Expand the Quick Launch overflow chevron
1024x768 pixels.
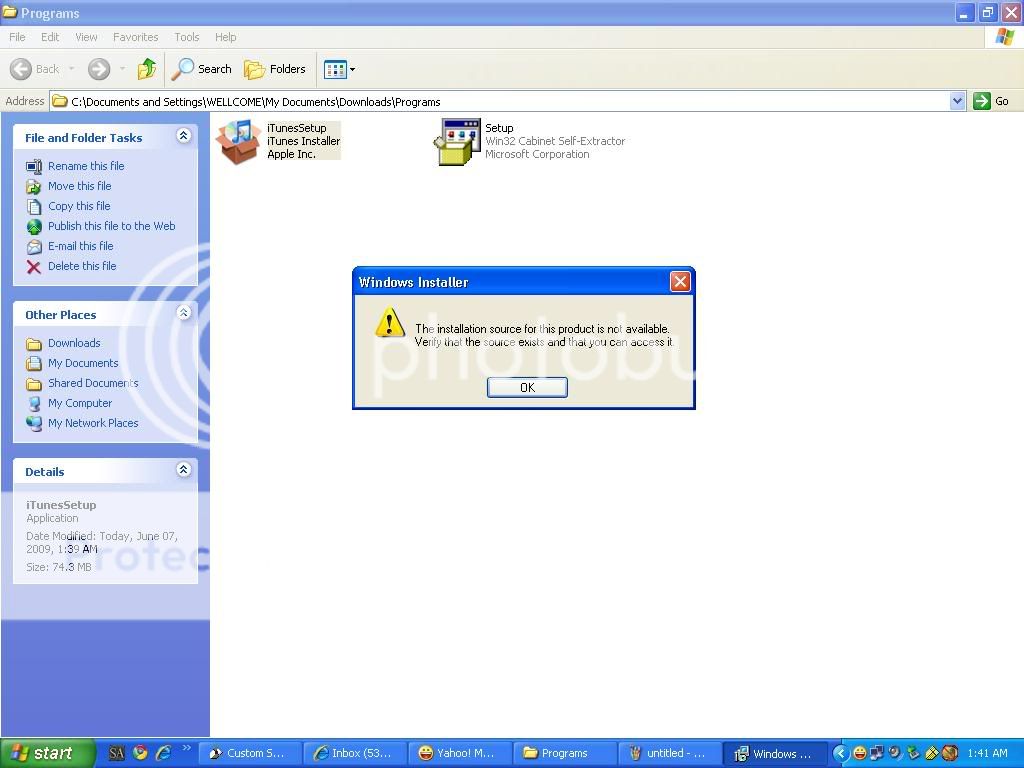[x=186, y=748]
